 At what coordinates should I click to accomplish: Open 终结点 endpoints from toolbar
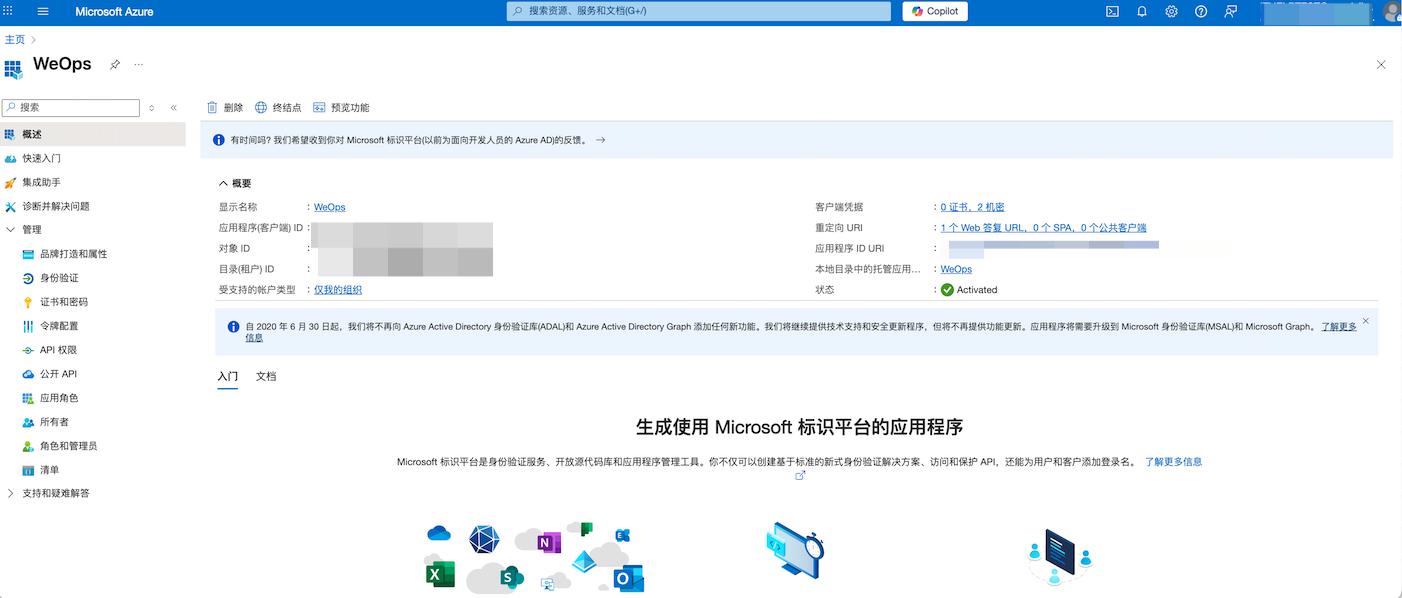tap(278, 108)
